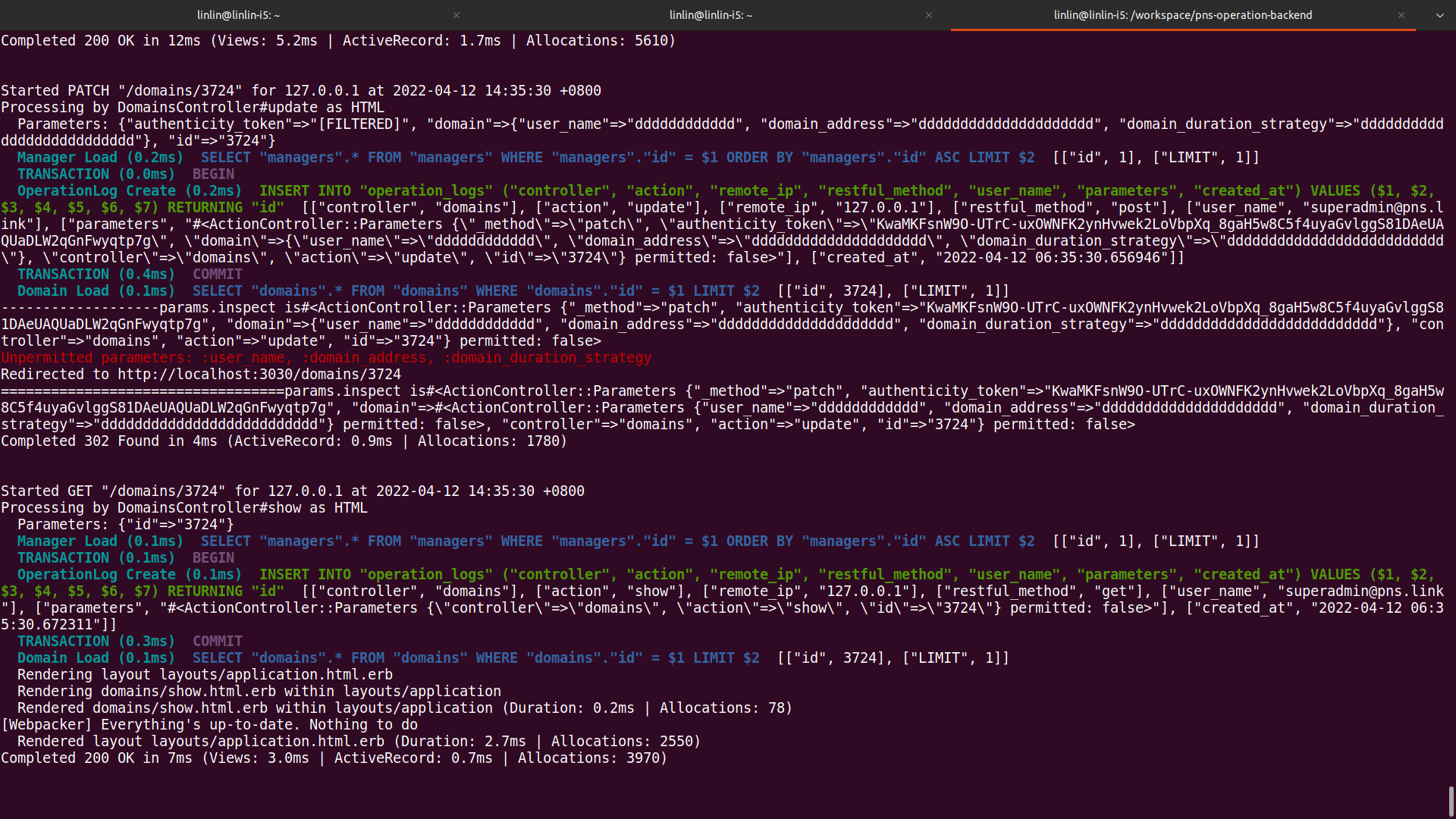
Task: Click the red Unpermitted parameters warning line
Action: click(326, 358)
